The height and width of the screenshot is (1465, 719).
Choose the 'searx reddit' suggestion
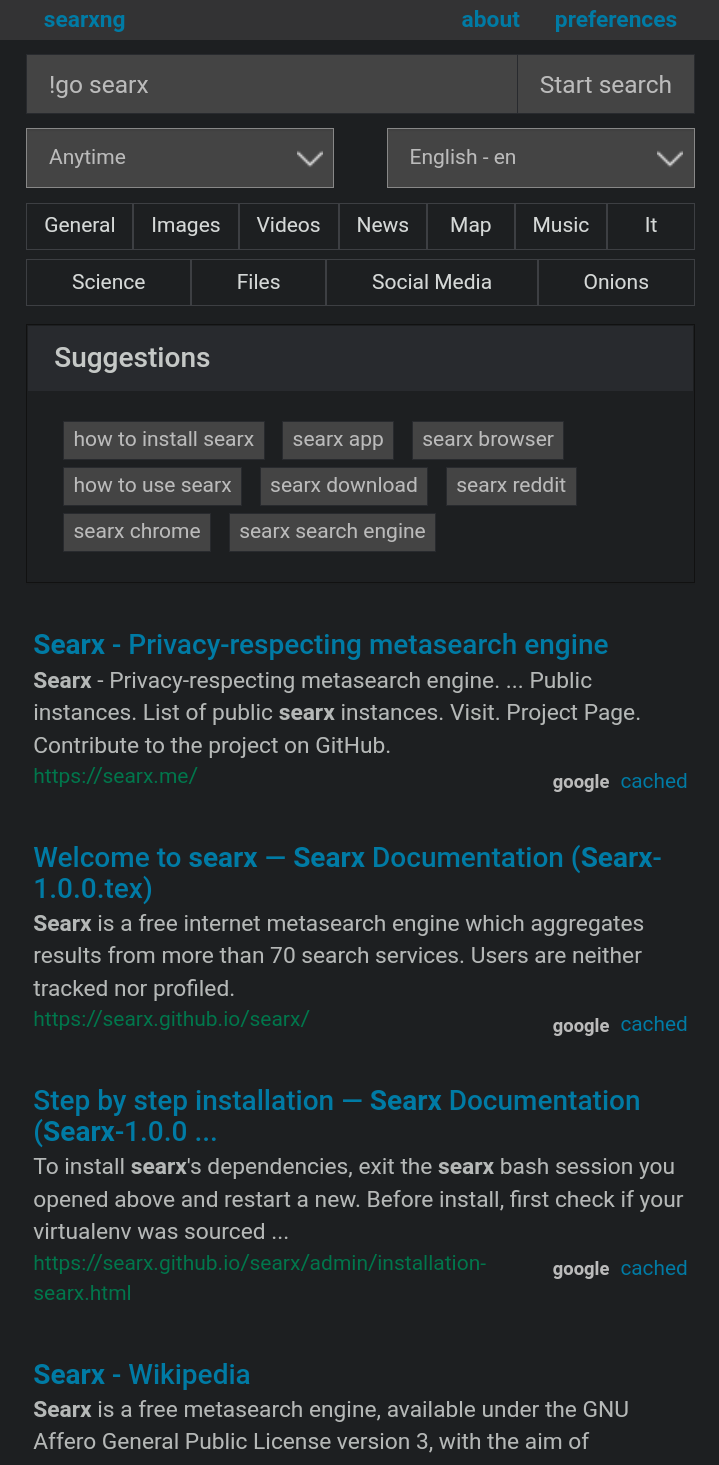[x=511, y=486]
